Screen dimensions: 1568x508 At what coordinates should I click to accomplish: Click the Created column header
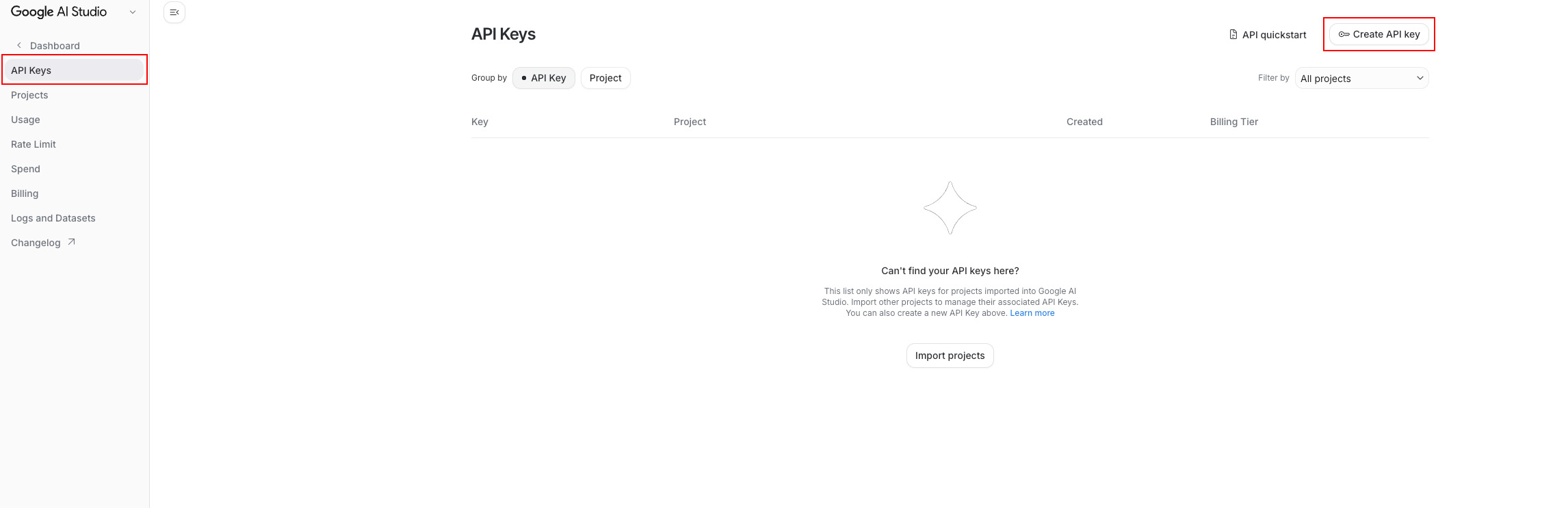tap(1084, 122)
